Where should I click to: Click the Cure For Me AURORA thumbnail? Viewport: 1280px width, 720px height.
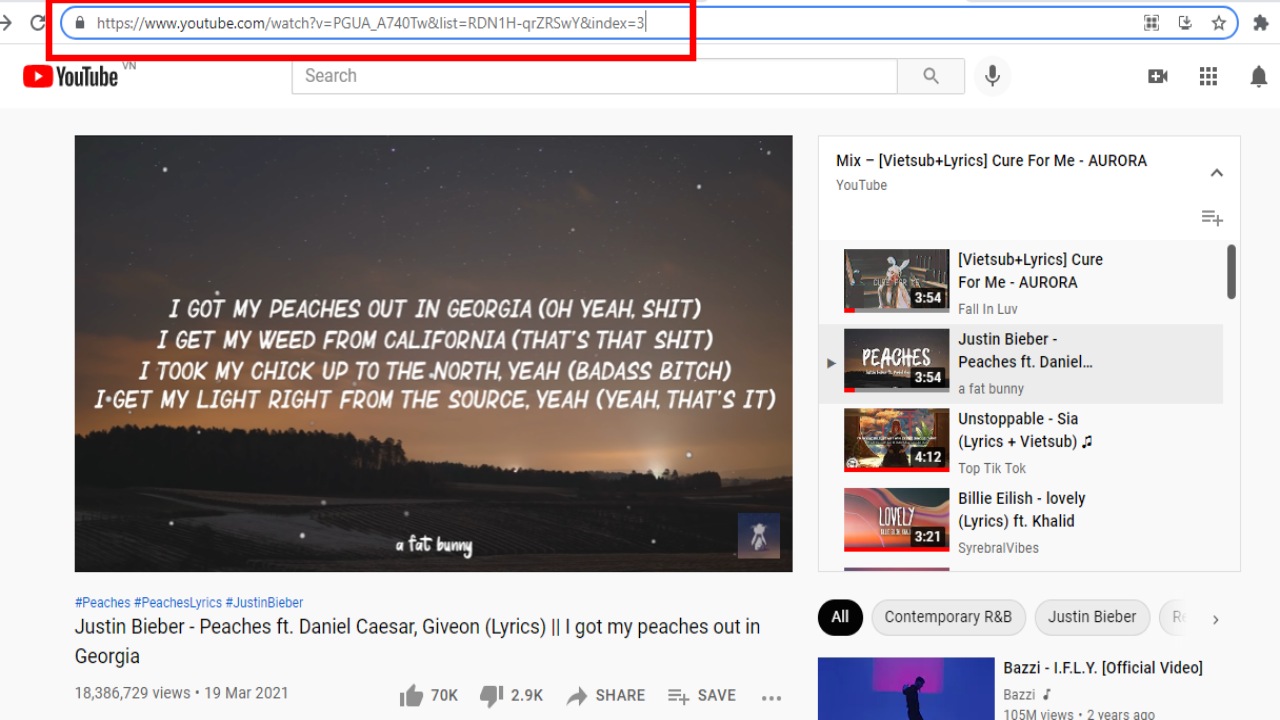click(896, 281)
